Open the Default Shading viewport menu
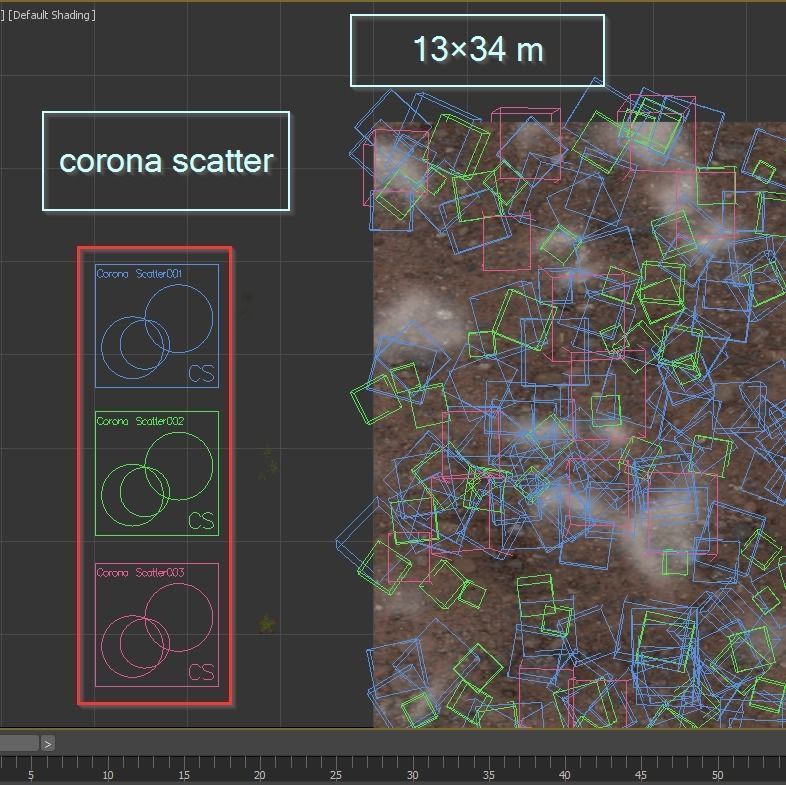Image resolution: width=786 pixels, height=785 pixels. point(52,15)
